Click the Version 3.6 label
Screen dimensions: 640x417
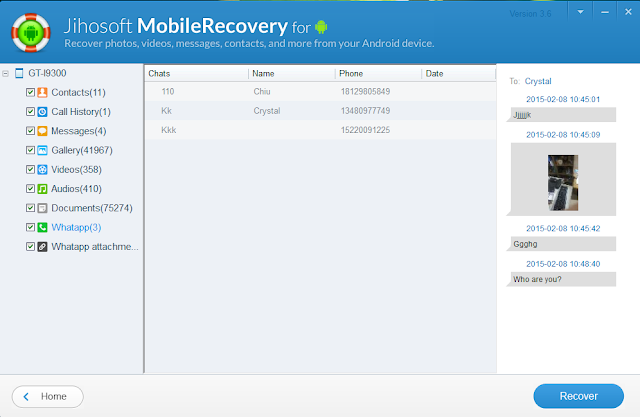tap(530, 14)
